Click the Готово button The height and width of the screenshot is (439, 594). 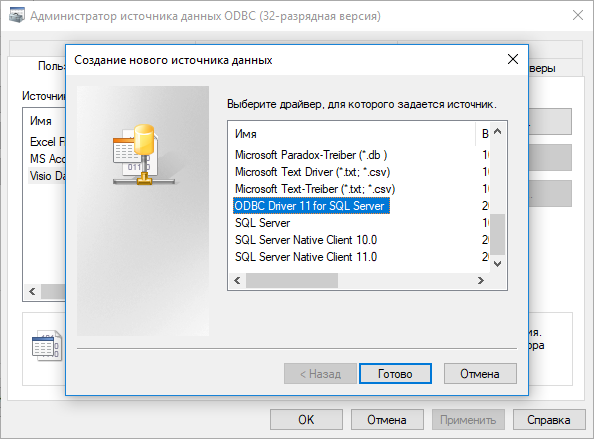pos(395,374)
